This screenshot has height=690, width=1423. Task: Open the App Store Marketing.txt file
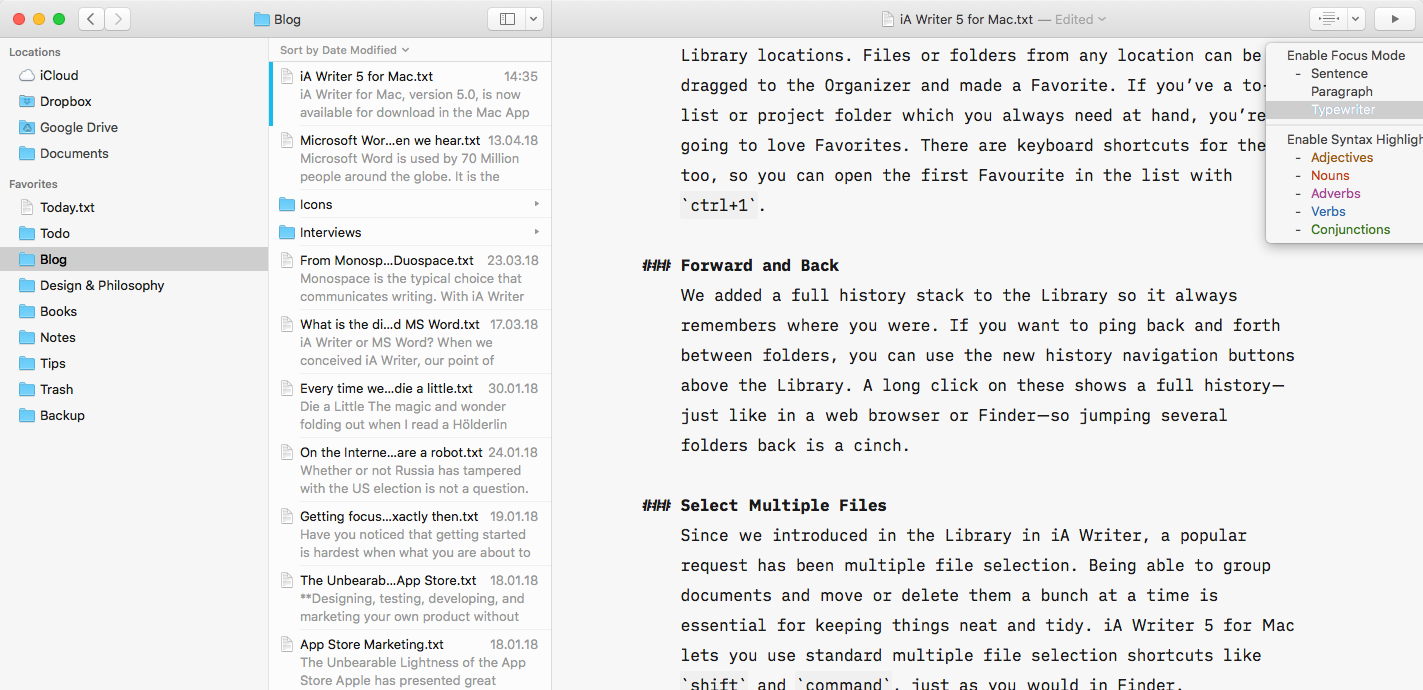click(371, 645)
